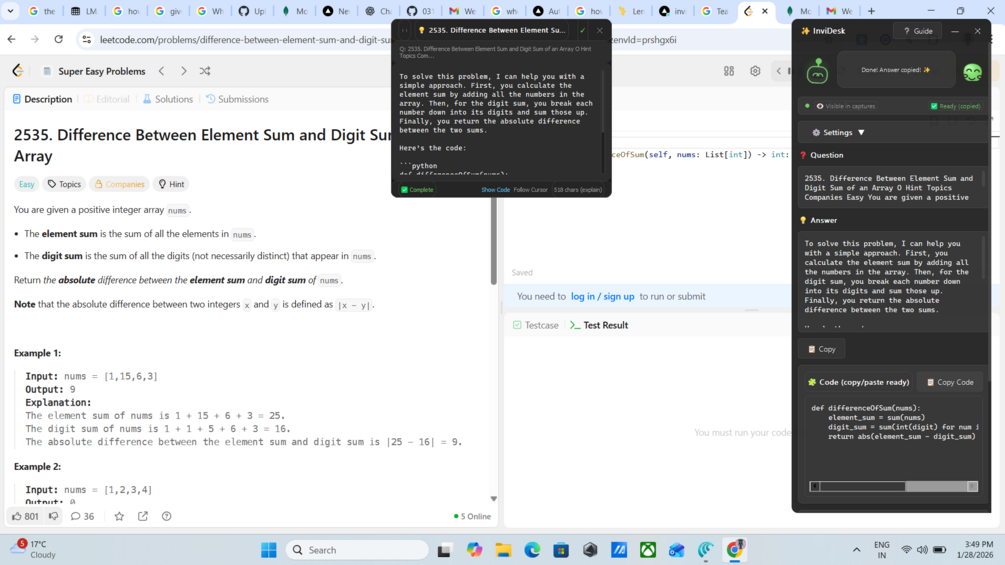Switch to the Submissions tab

coord(237,99)
